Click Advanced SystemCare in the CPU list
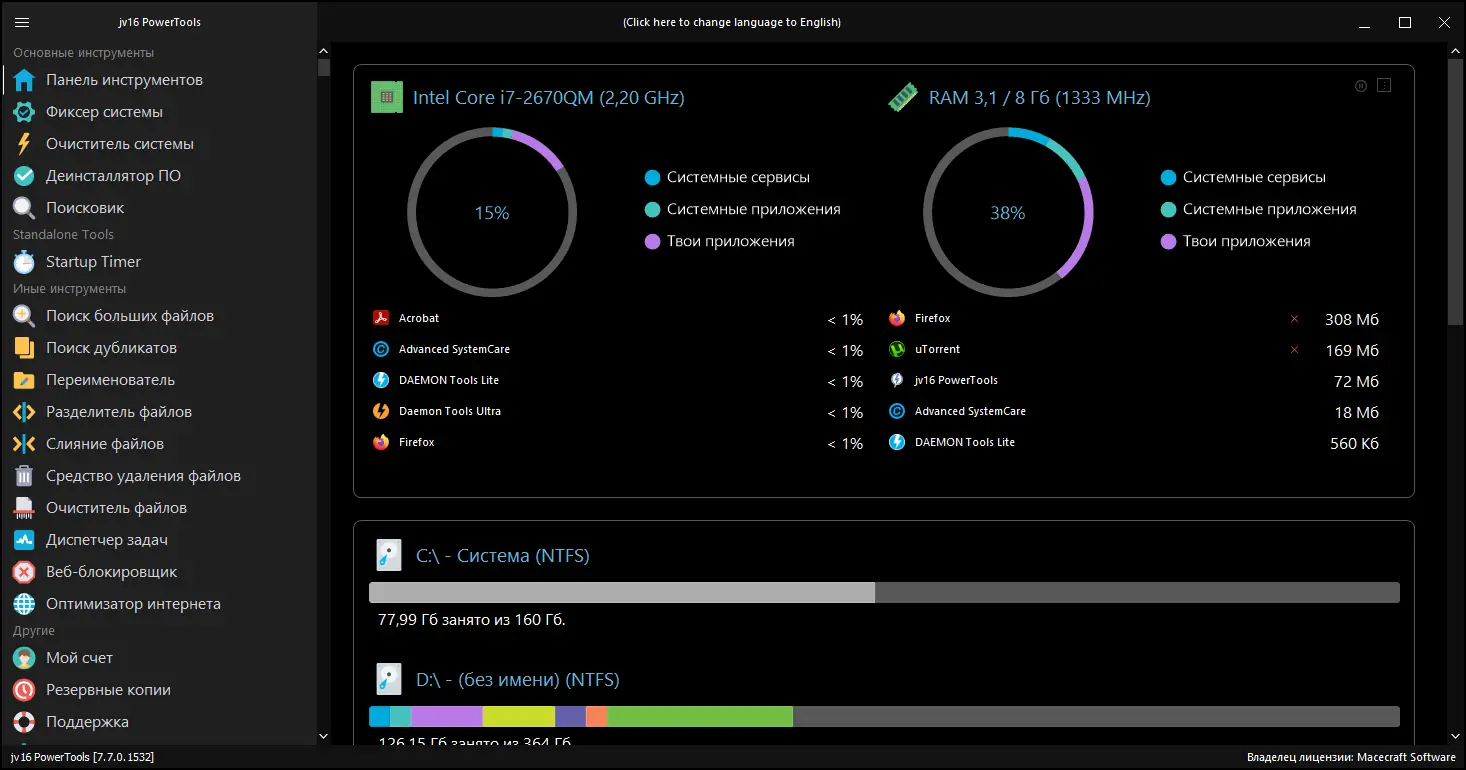Image resolution: width=1466 pixels, height=770 pixels. tap(454, 349)
